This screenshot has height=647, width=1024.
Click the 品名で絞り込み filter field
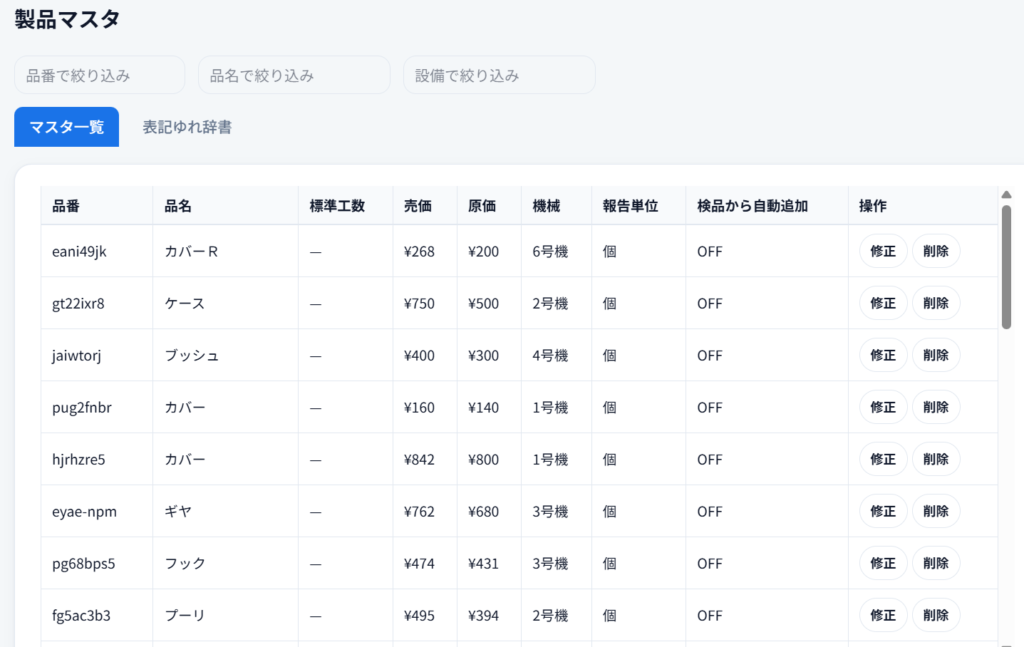293,75
